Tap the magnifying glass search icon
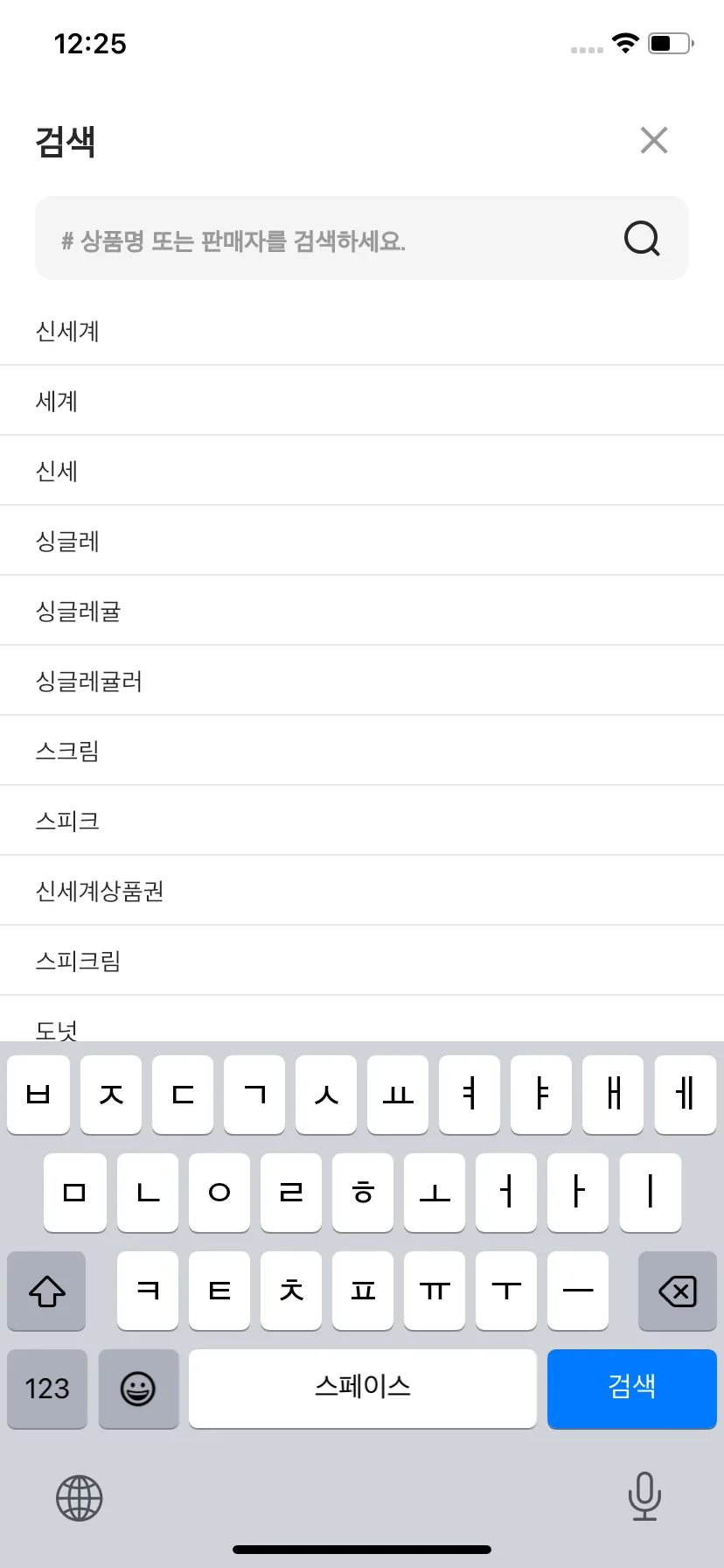Image resolution: width=724 pixels, height=1568 pixels. [642, 238]
